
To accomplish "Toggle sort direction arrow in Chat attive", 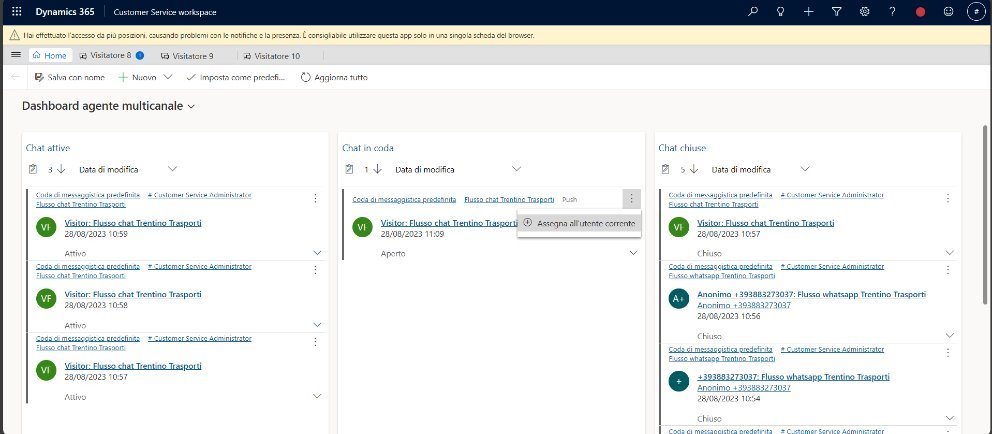I will 60,169.
